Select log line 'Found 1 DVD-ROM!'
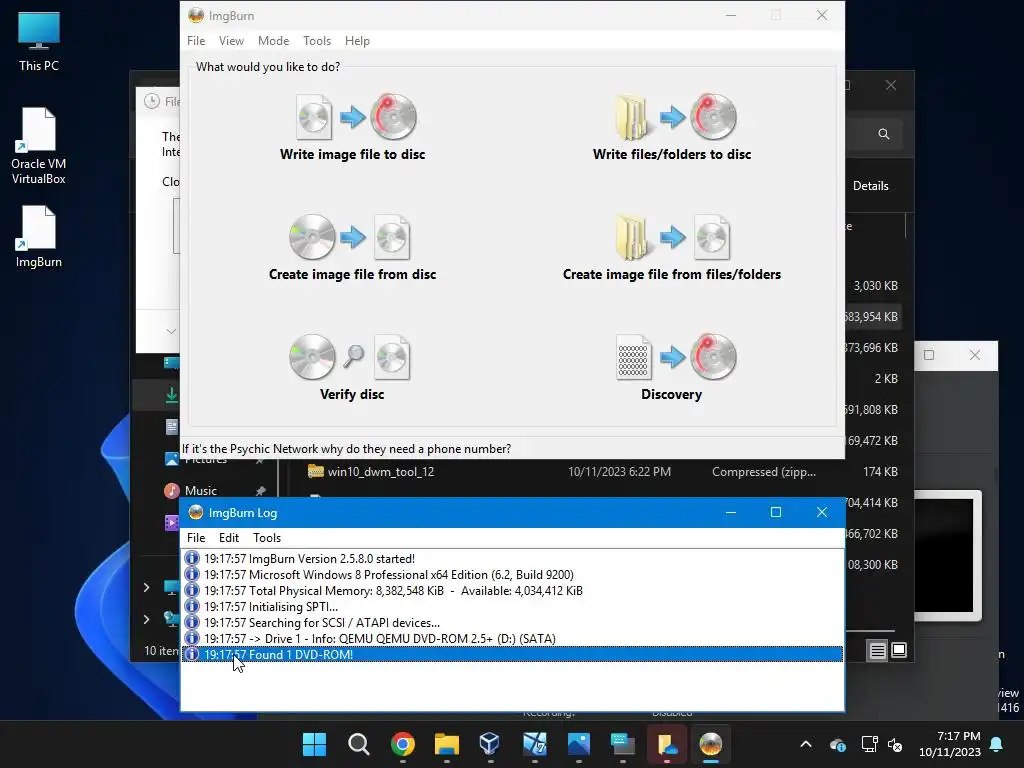This screenshot has width=1024, height=768. (513, 654)
